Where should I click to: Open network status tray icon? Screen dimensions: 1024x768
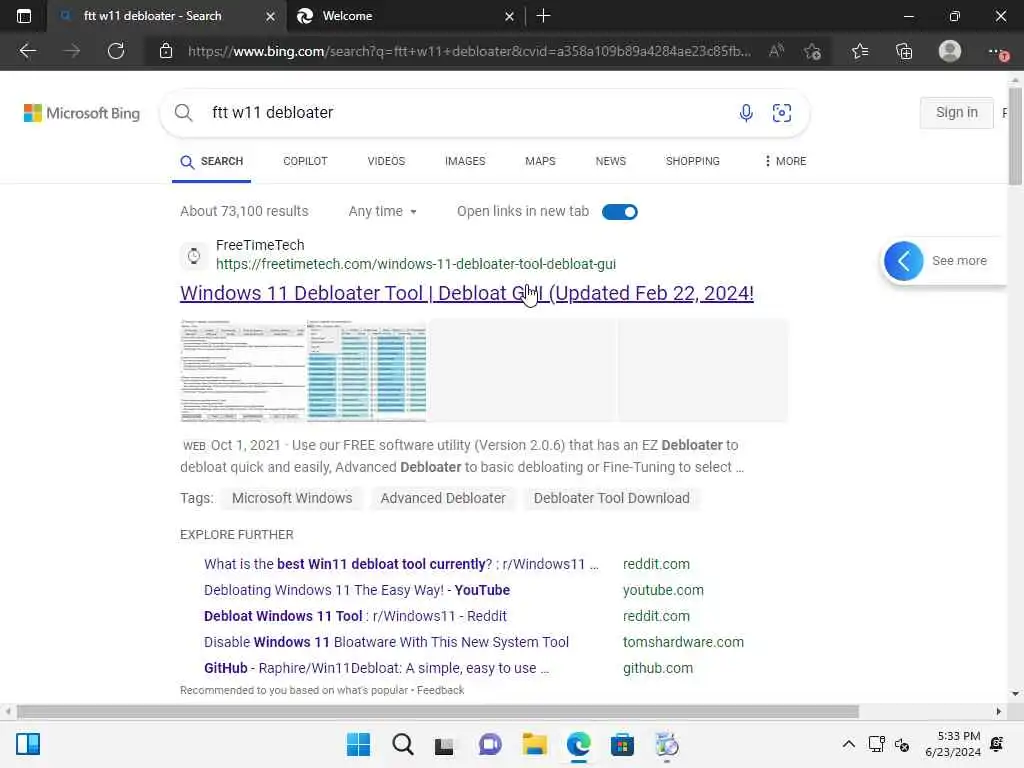(x=876, y=744)
